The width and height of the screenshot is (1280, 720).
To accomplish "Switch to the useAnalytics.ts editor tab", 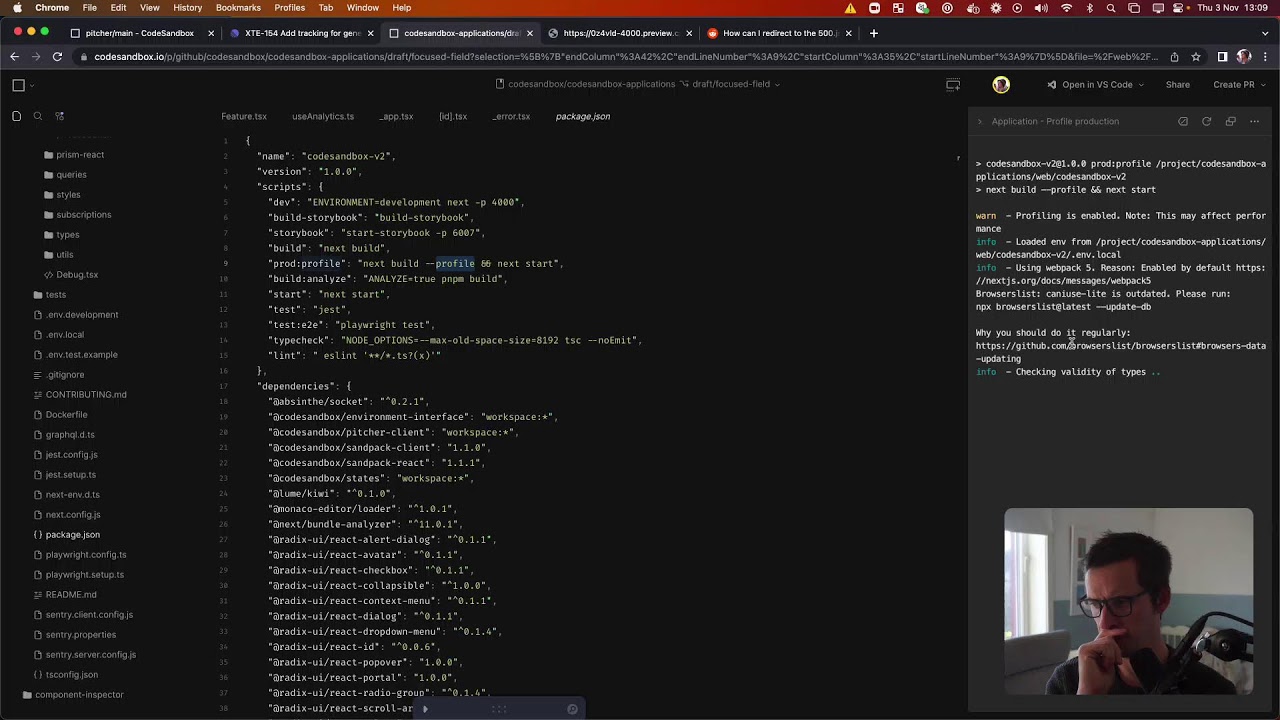I will pyautogui.click(x=323, y=116).
